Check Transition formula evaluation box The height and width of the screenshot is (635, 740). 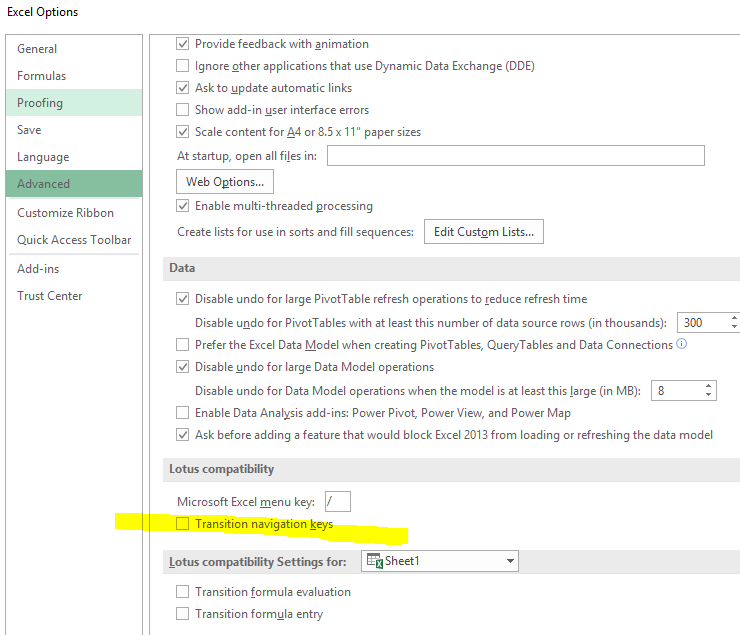tap(183, 592)
